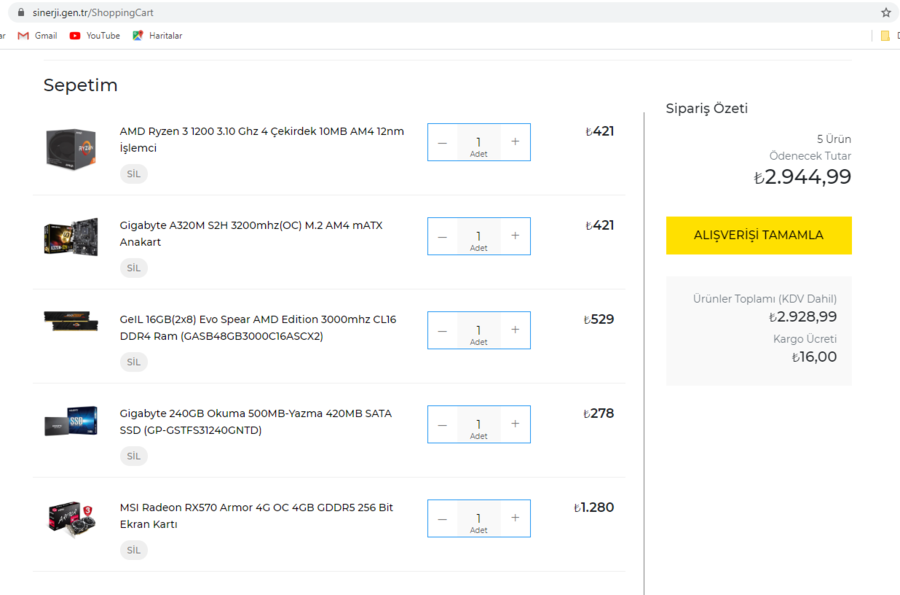Open GeIL 16GB Evo Spear Ram link

(x=258, y=328)
